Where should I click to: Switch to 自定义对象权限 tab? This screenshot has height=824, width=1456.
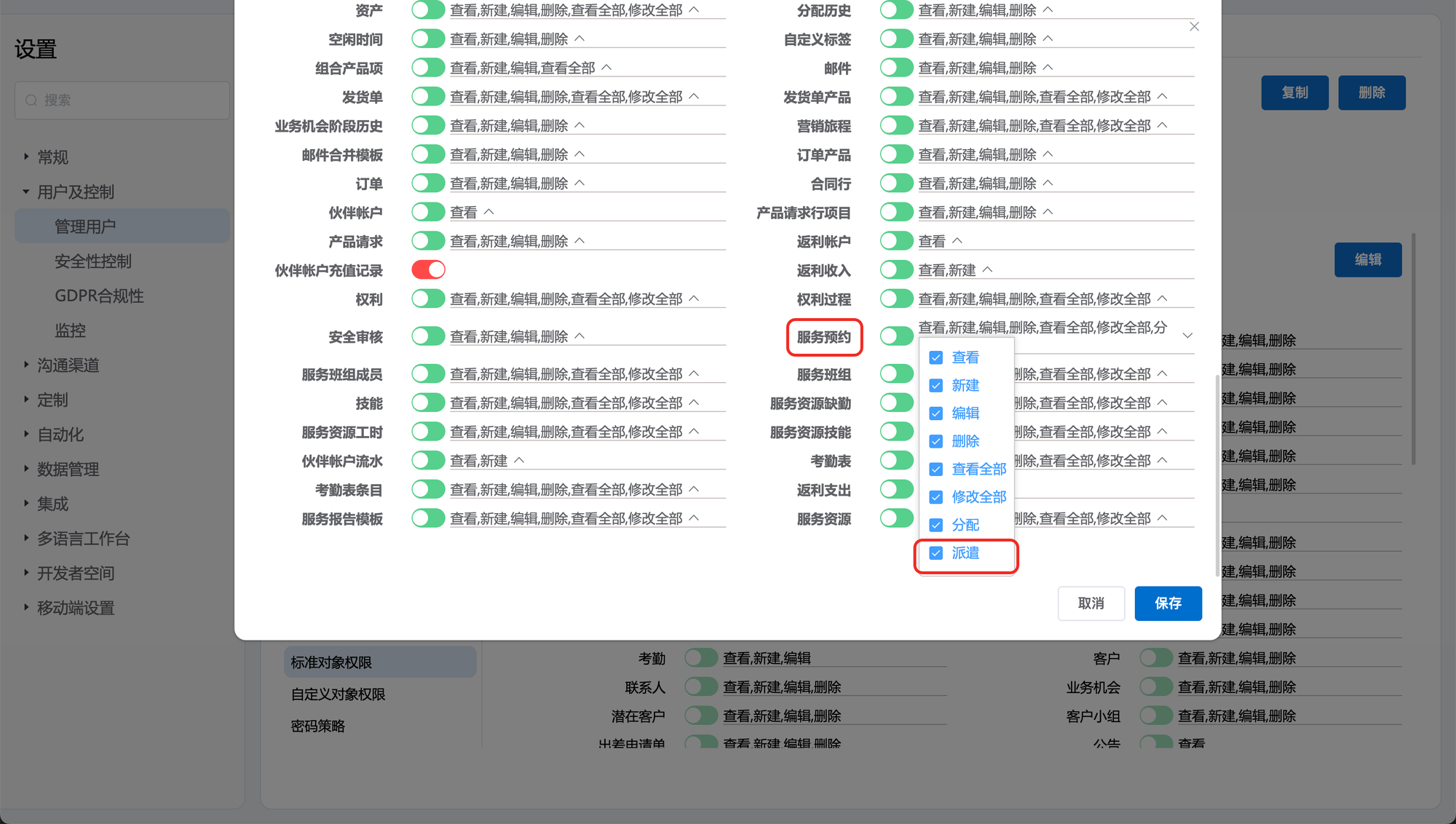(x=338, y=694)
